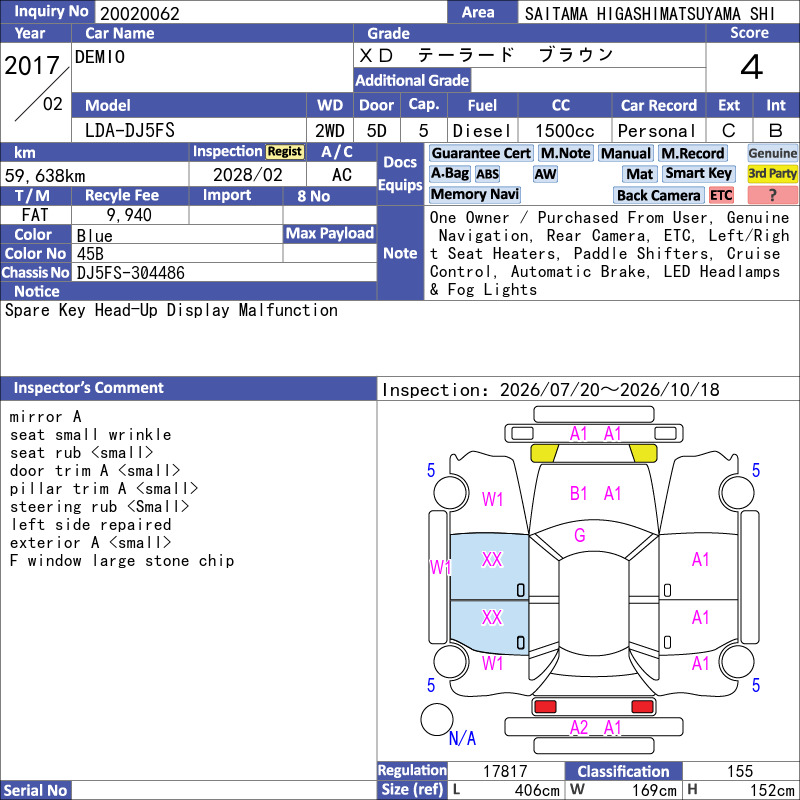Click the XX mark on front left door
This screenshot has height=800, width=800.
[x=492, y=560]
